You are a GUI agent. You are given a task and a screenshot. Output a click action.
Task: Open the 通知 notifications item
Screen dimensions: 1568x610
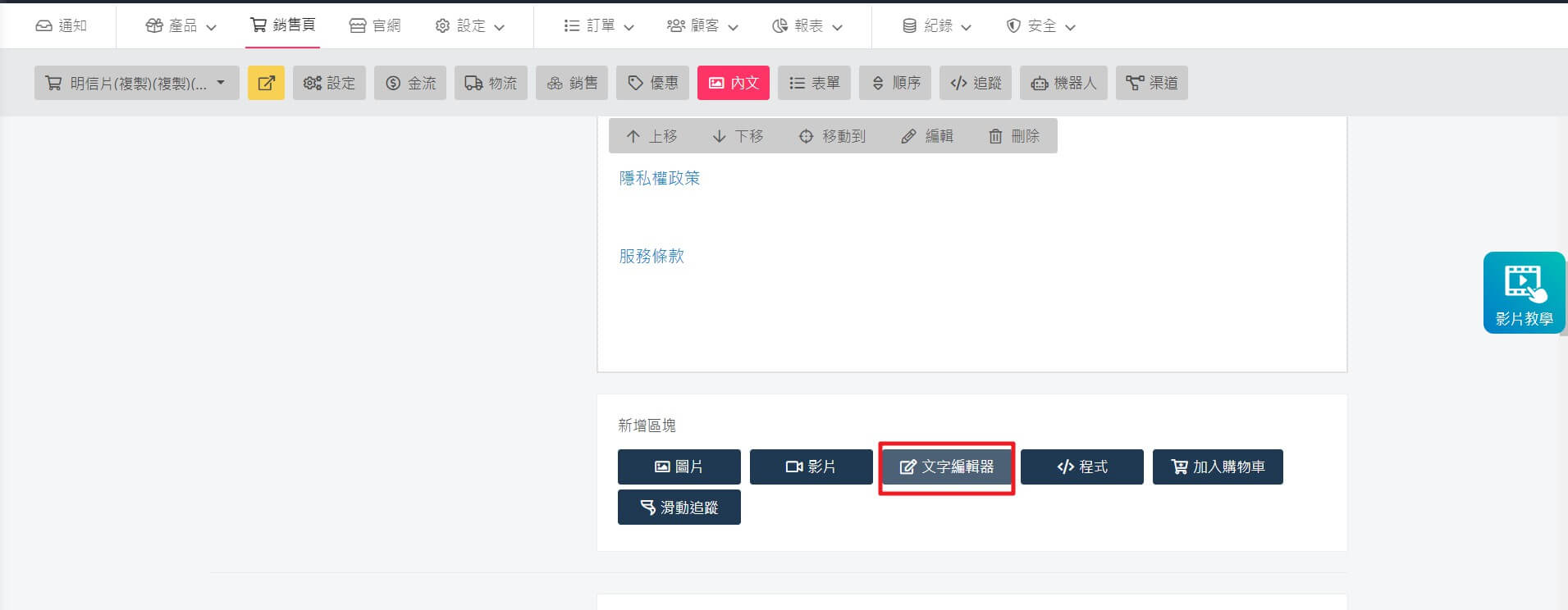[x=61, y=26]
